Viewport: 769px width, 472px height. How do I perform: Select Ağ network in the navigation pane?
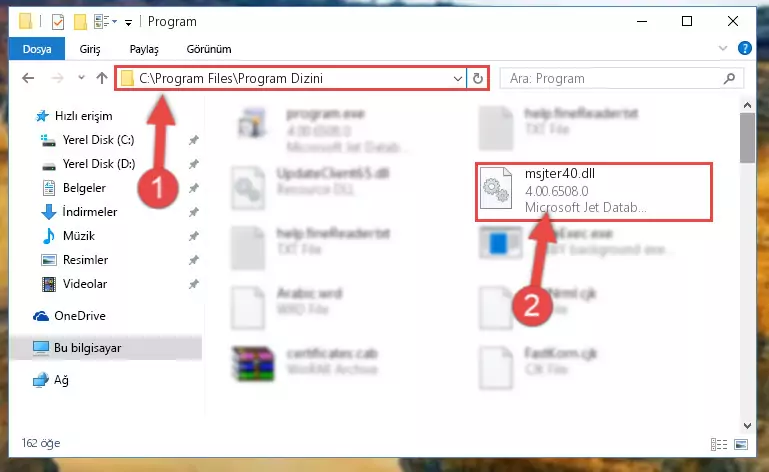(x=61, y=380)
